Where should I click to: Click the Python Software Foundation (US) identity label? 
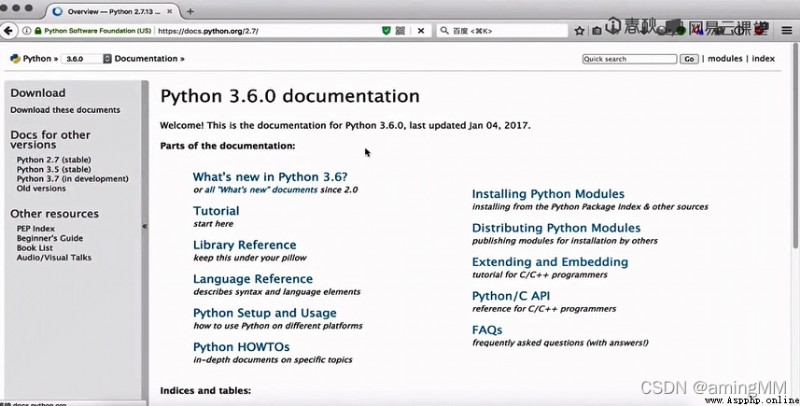[97, 31]
